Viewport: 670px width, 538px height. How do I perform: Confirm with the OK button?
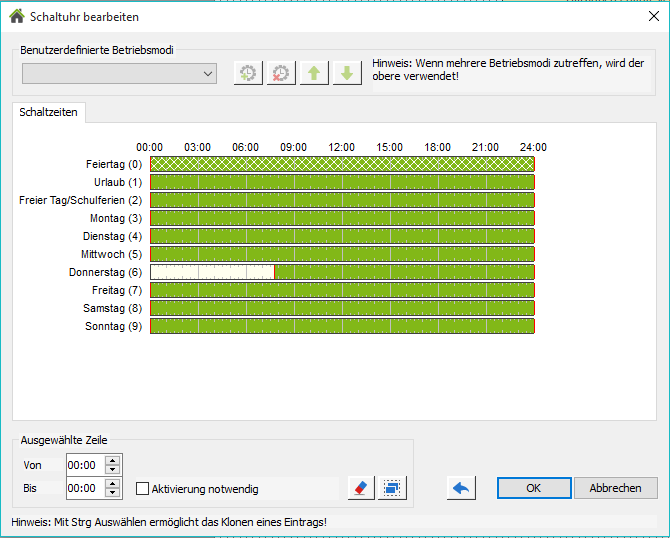click(x=534, y=488)
